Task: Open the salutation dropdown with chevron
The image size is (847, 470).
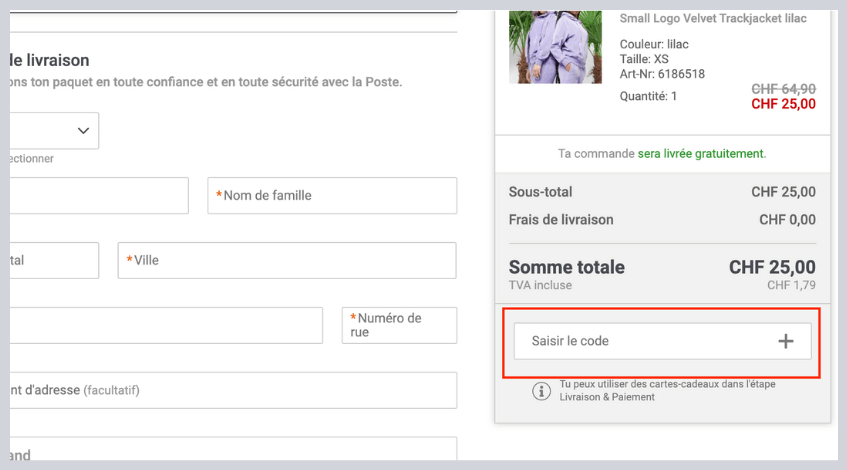Action: [x=54, y=131]
